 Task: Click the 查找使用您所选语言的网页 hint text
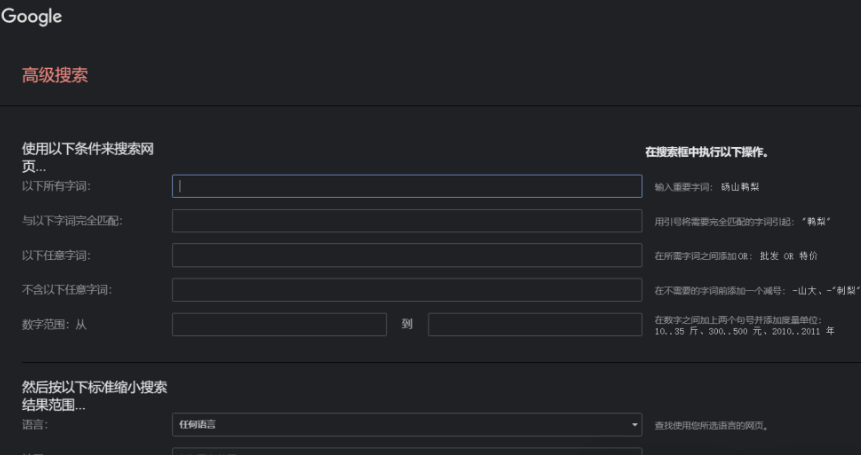[711, 426]
